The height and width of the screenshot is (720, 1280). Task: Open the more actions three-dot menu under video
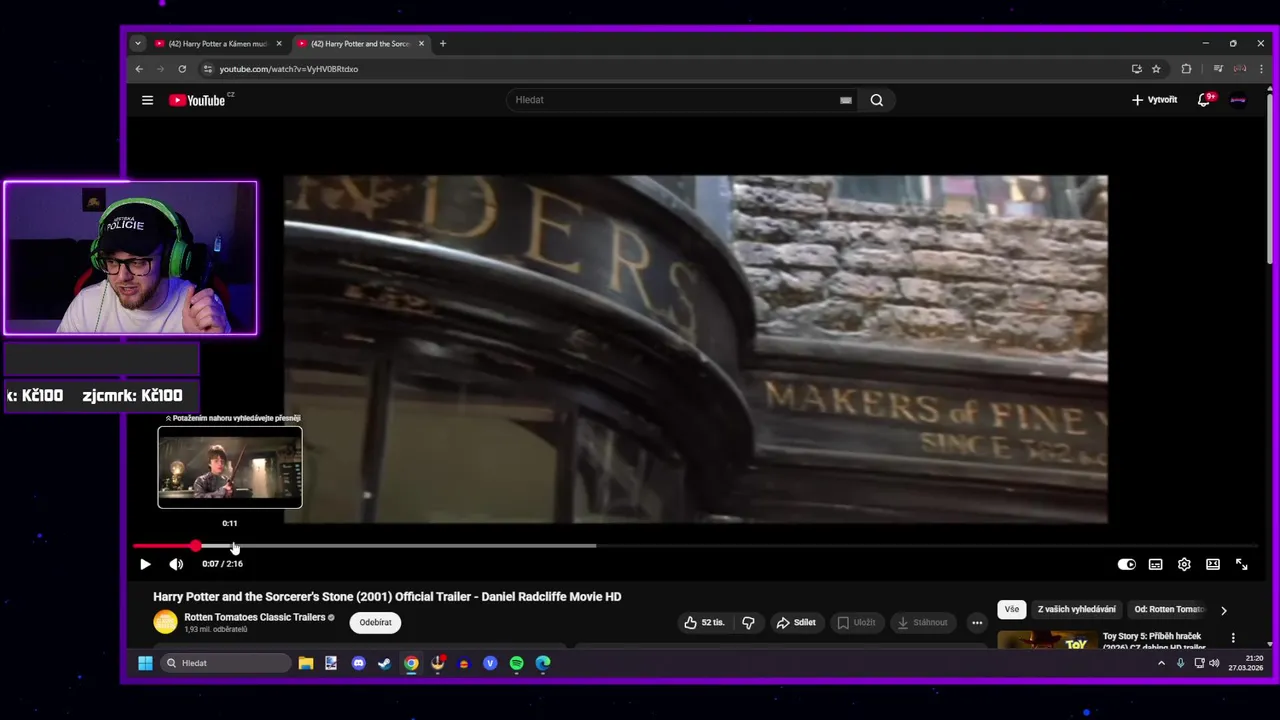pyautogui.click(x=977, y=622)
